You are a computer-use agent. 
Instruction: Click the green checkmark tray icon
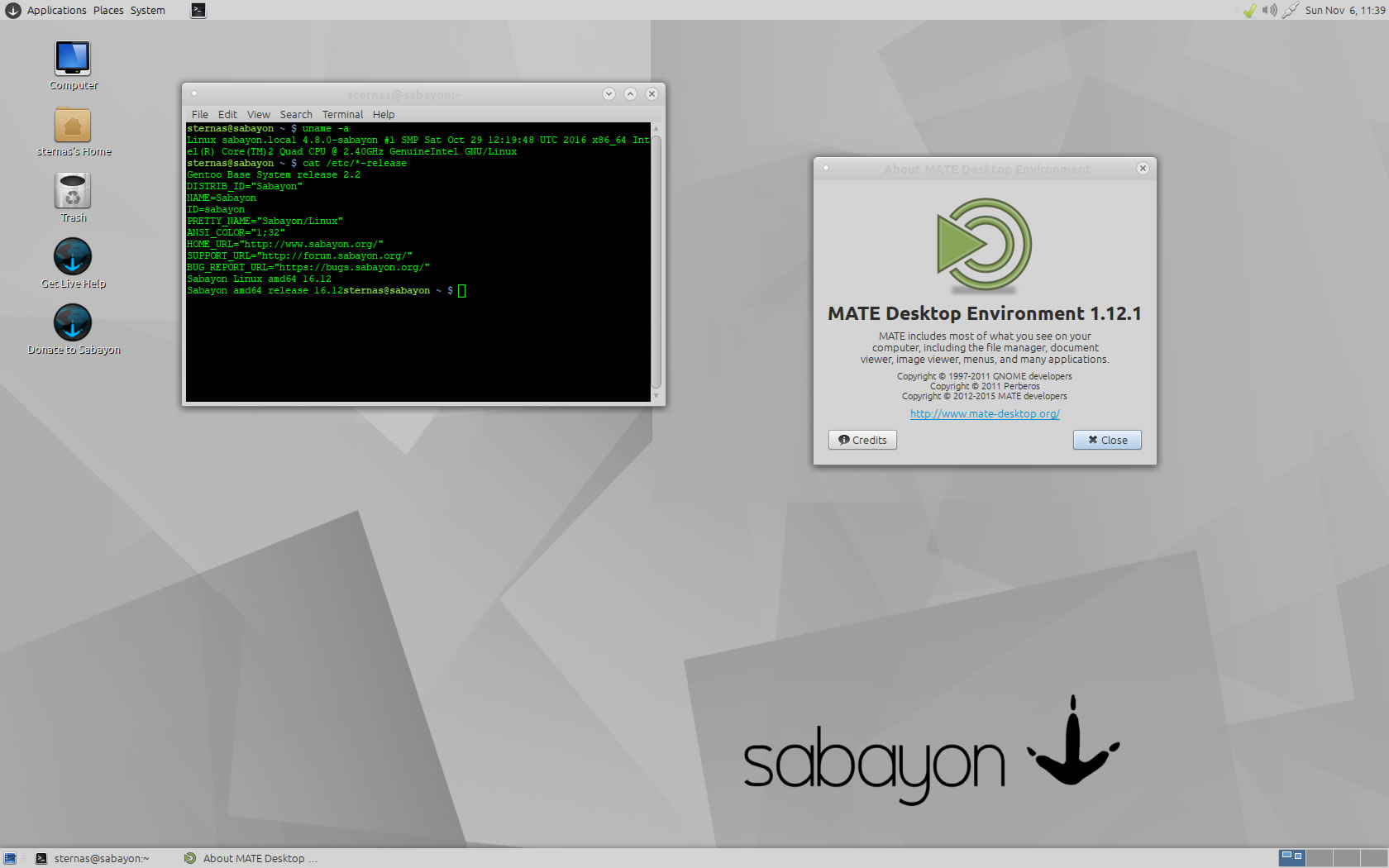[x=1249, y=10]
